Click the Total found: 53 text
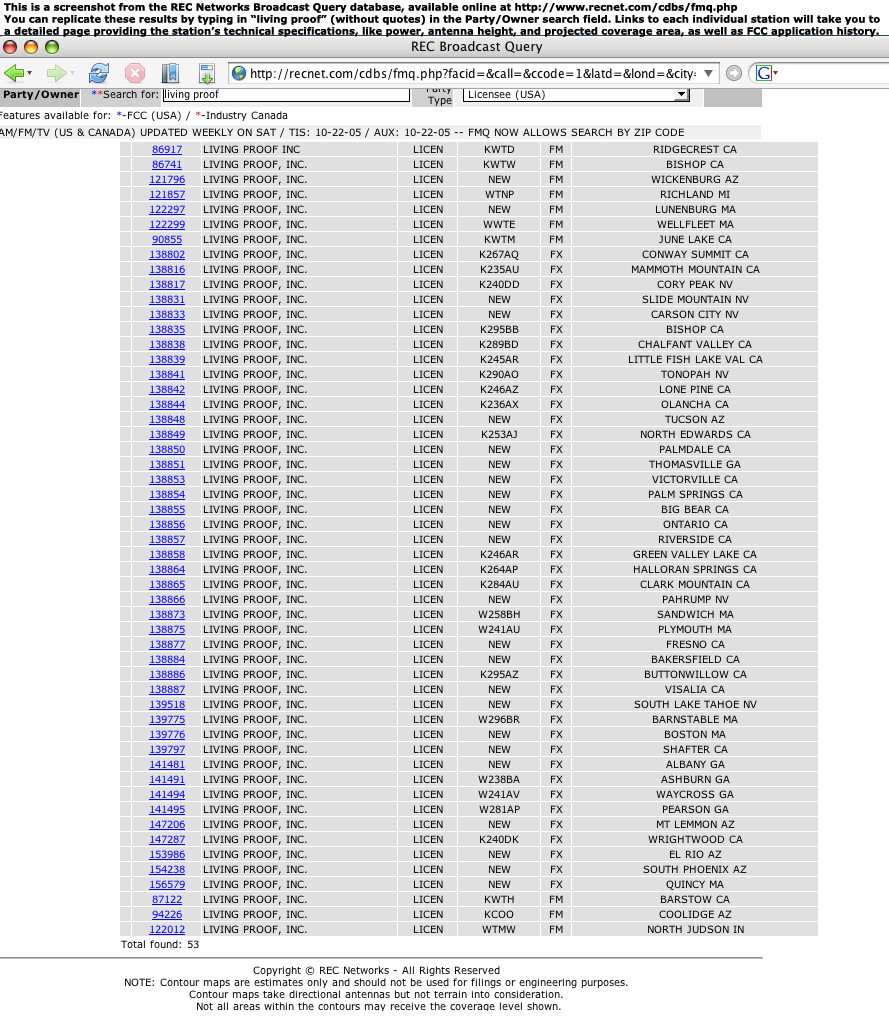Screen dimensions: 889x1017 [x=160, y=945]
